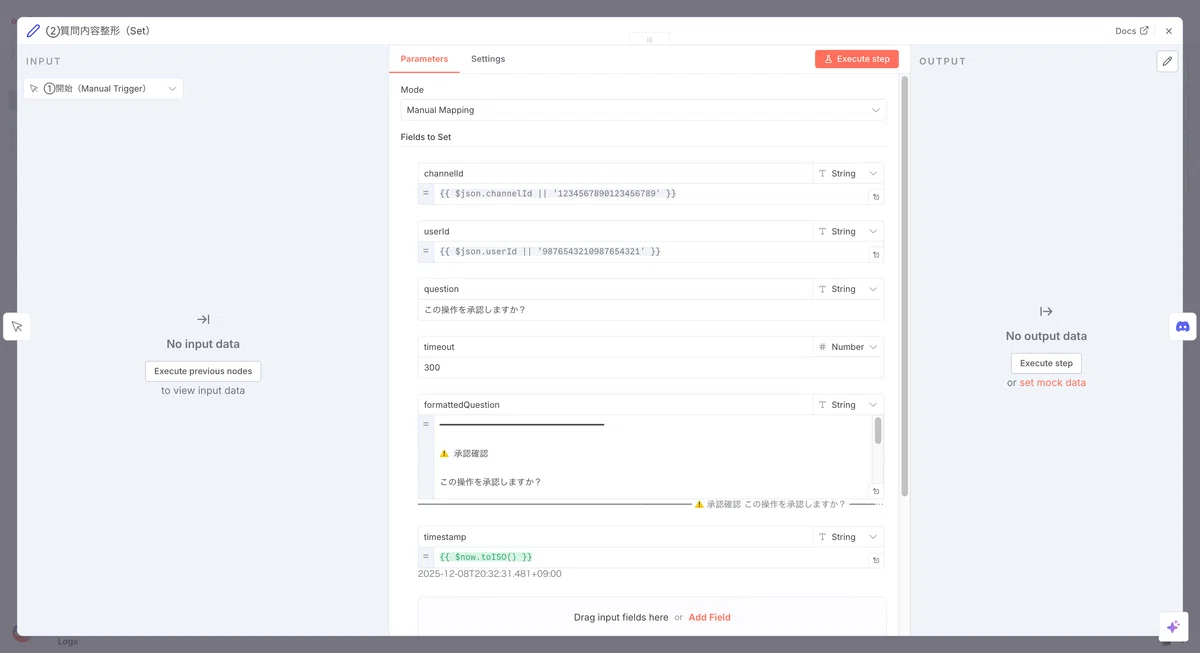Click the channelId expression value field
The image size is (1200, 653).
point(650,193)
